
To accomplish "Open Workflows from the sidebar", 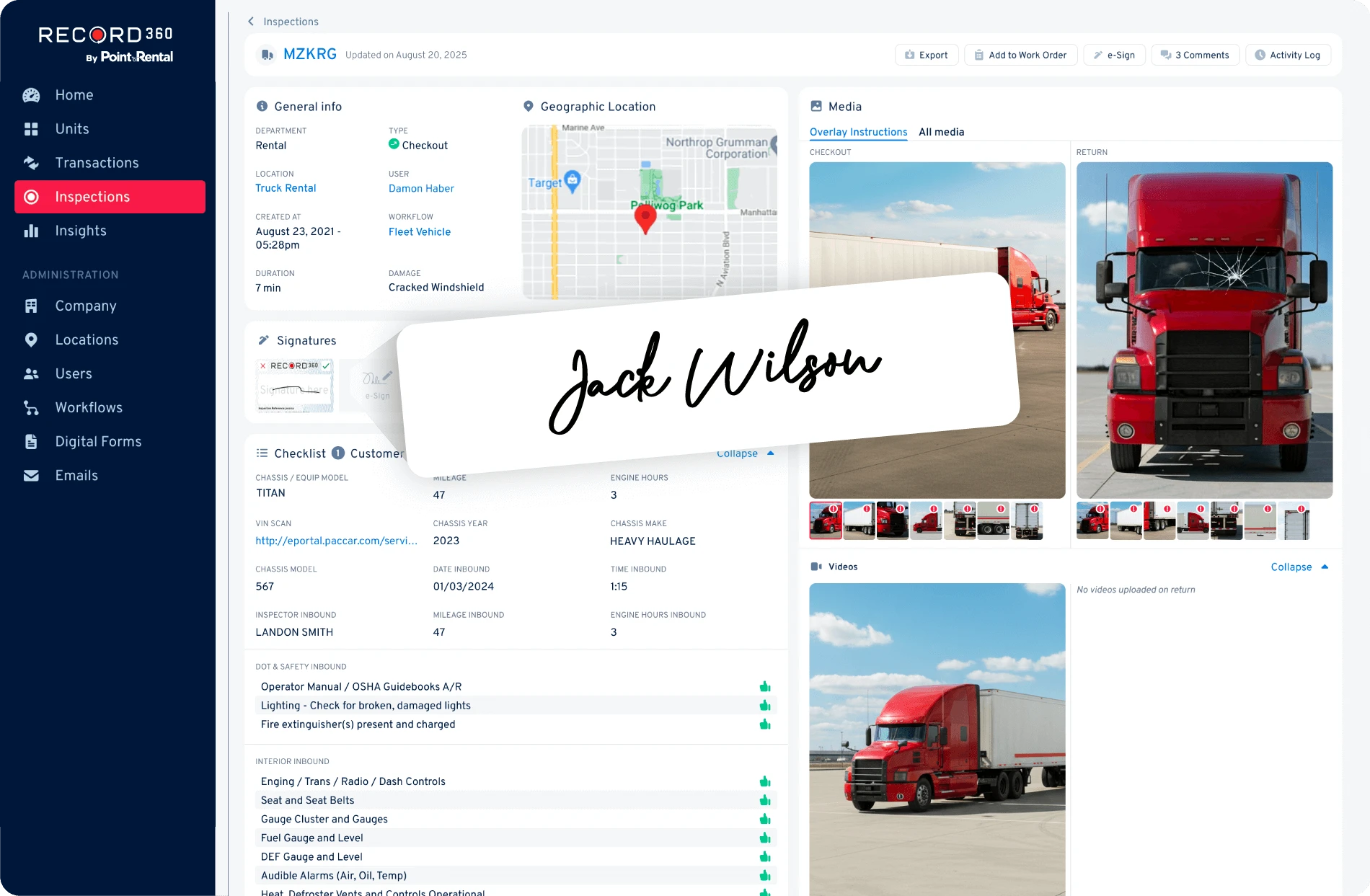I will [89, 407].
